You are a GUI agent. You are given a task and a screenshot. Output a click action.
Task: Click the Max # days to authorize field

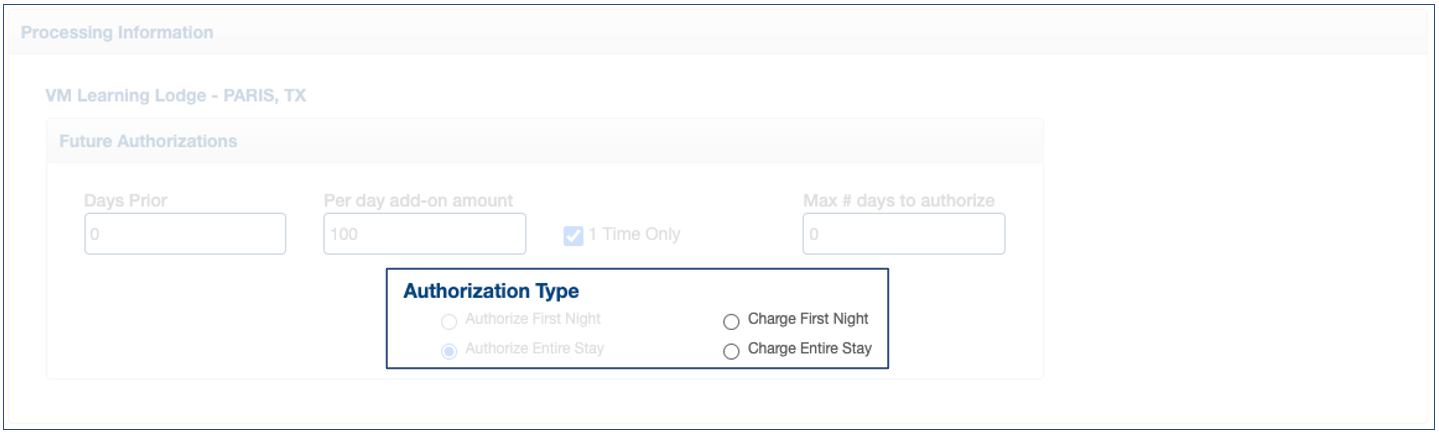pos(903,234)
